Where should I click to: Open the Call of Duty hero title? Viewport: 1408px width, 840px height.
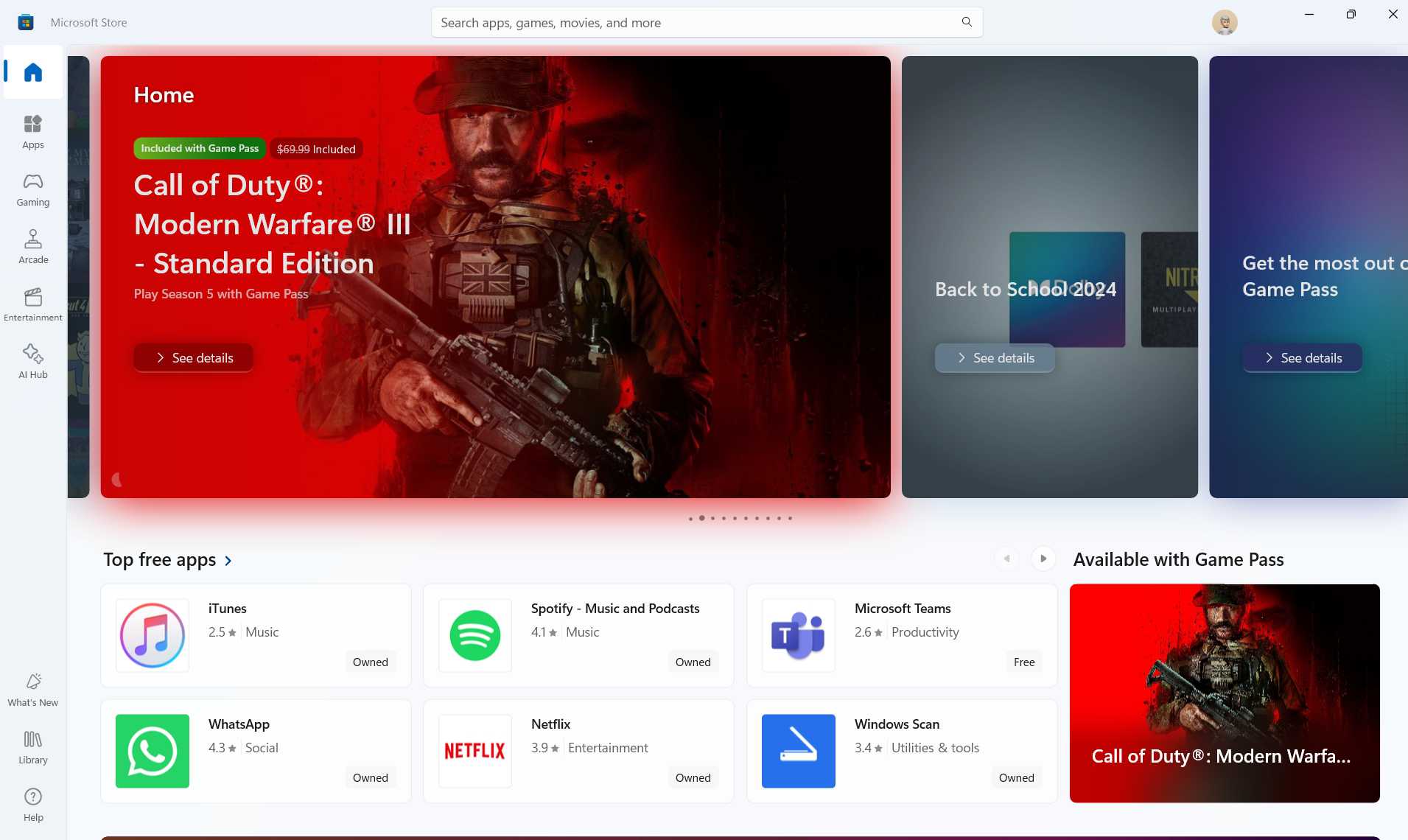273,224
